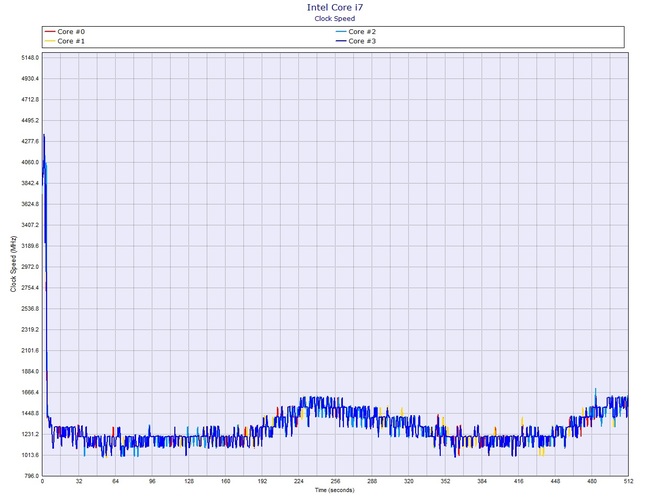
Task: Click the 512 x-axis tick label
Action: 628,481
